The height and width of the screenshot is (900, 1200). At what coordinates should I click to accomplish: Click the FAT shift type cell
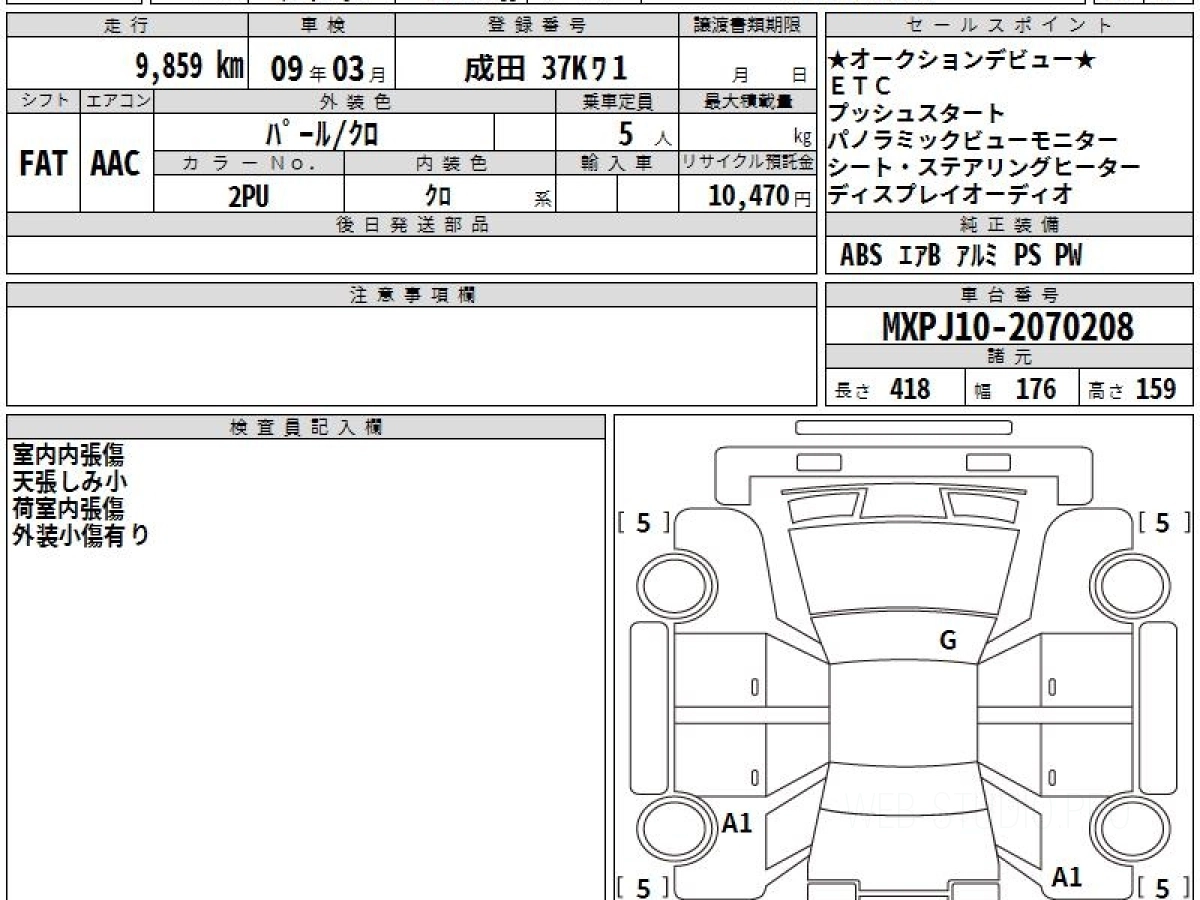coord(43,164)
